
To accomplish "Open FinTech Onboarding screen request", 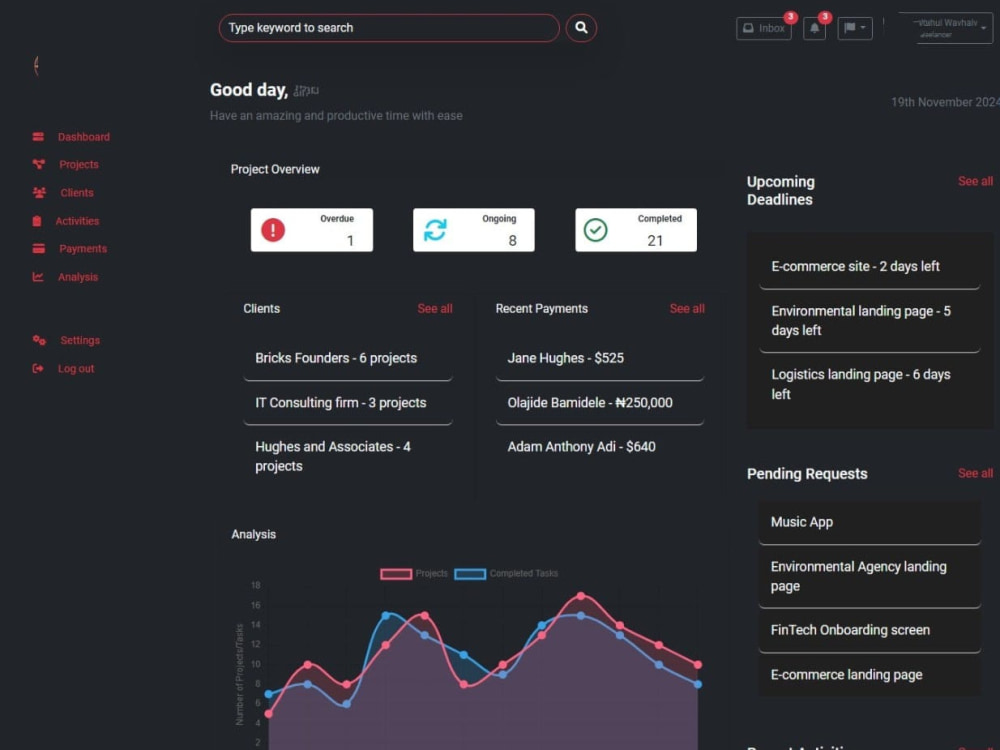I will 870,631.
